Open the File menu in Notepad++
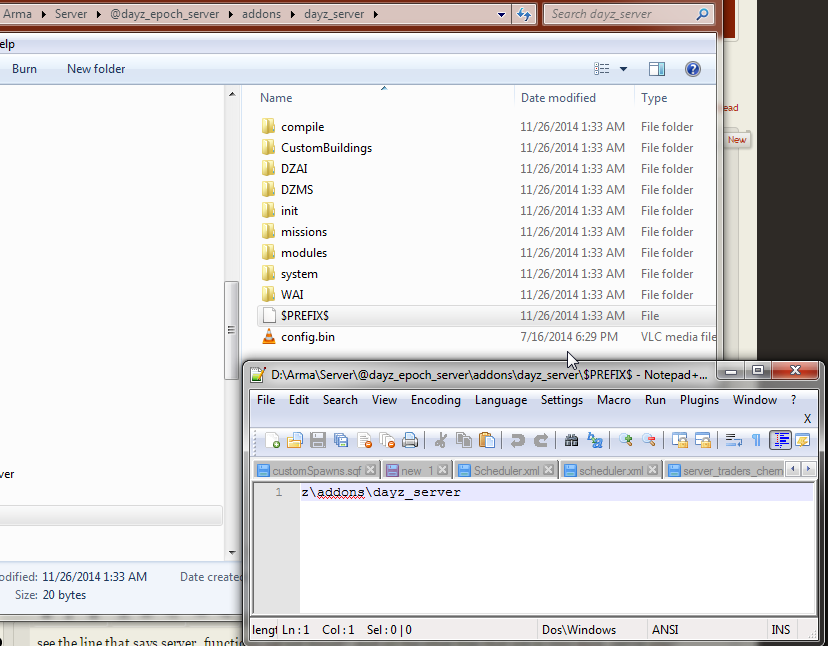The image size is (828, 646). 266,400
